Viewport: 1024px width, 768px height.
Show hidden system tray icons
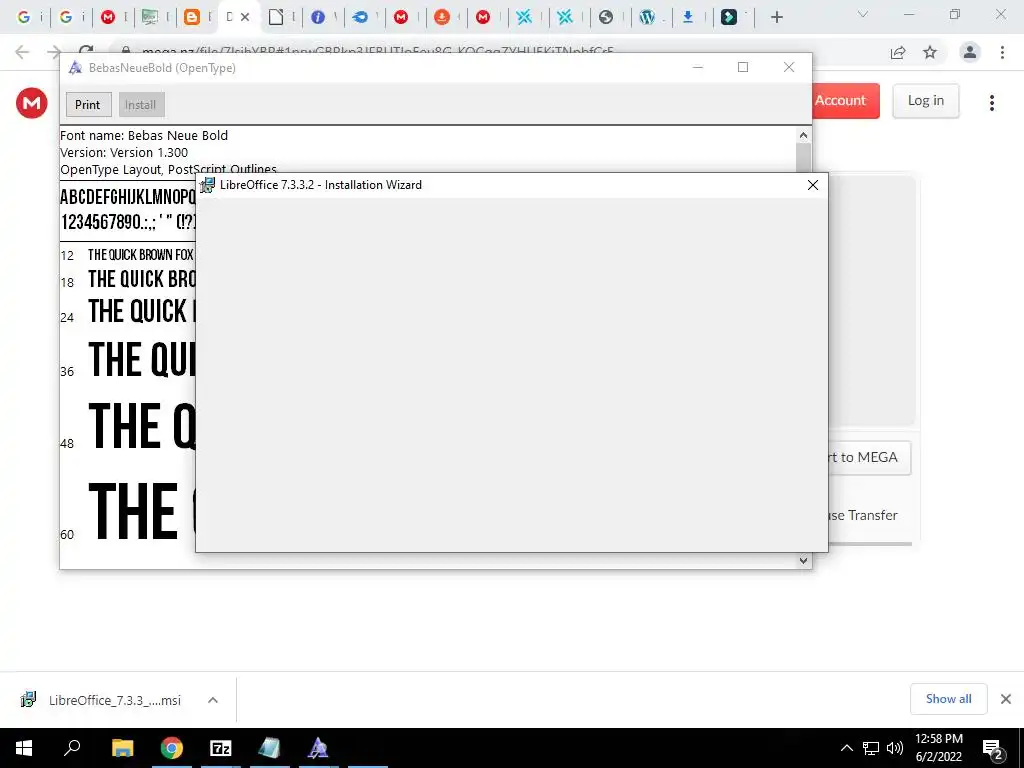coord(846,748)
